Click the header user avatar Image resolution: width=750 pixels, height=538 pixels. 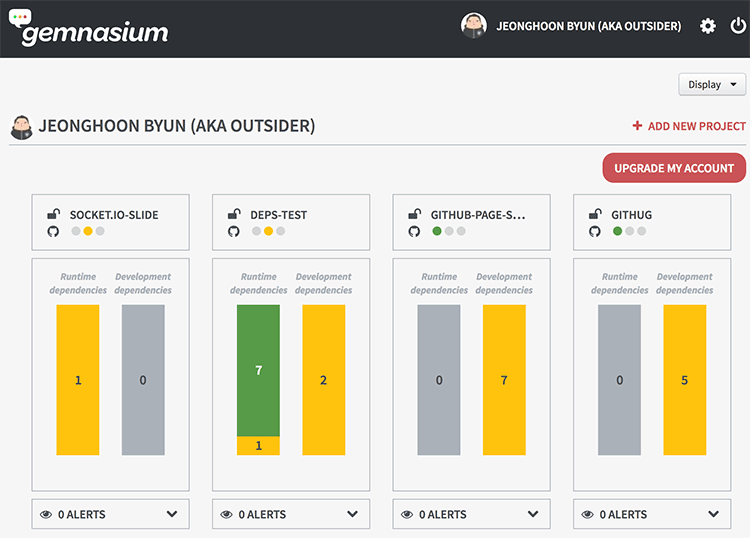[474, 26]
